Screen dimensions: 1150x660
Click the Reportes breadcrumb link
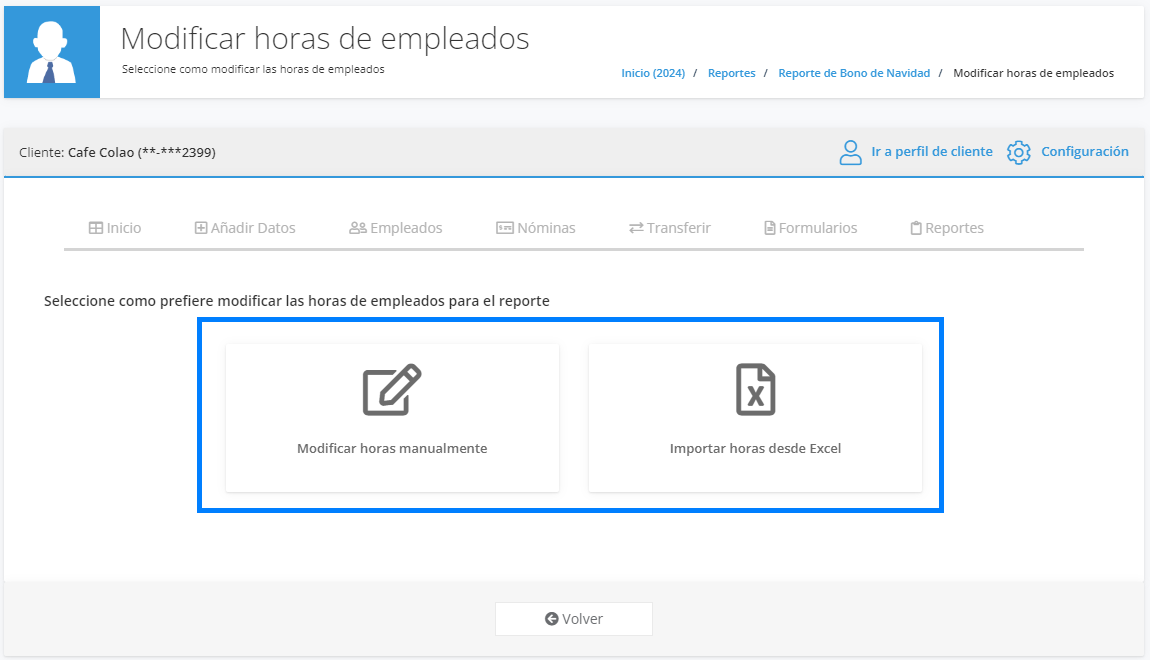tap(731, 73)
